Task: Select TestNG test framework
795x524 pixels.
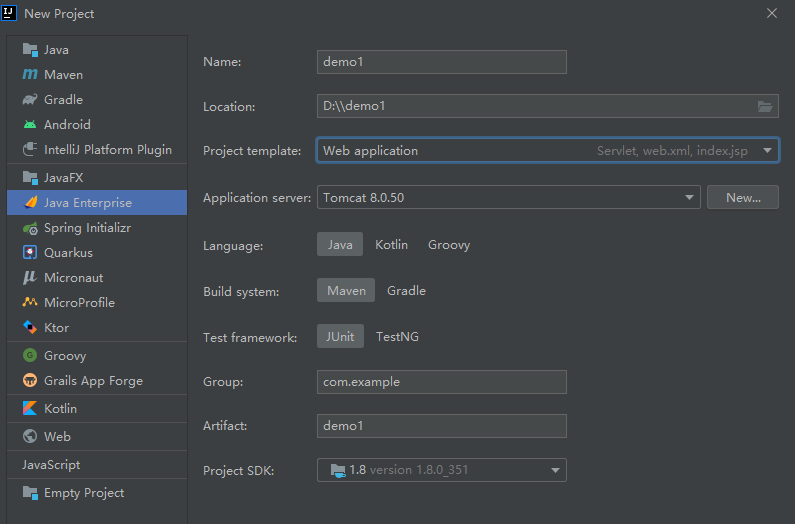Action: pos(397,336)
